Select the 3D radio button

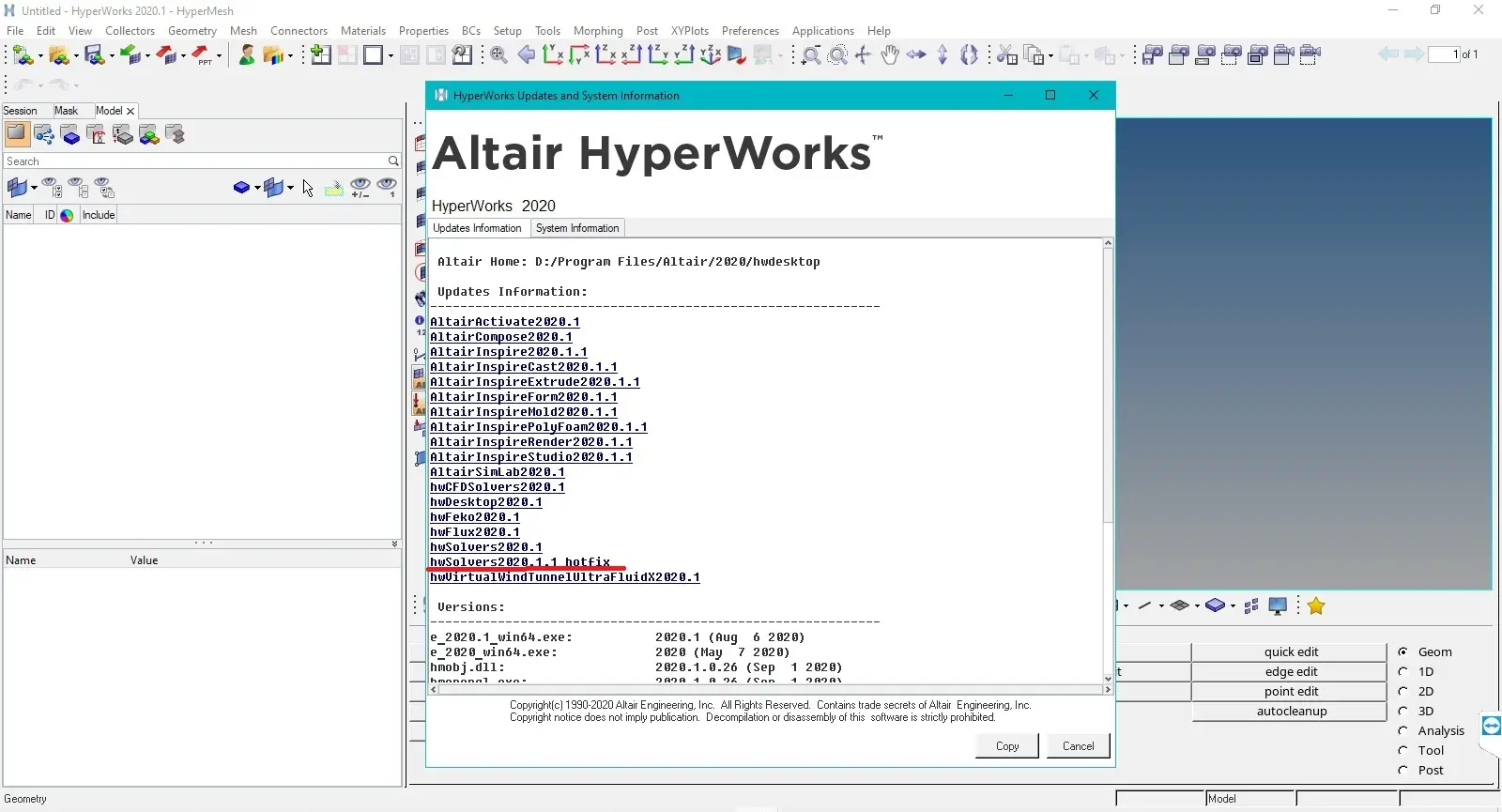click(1403, 711)
